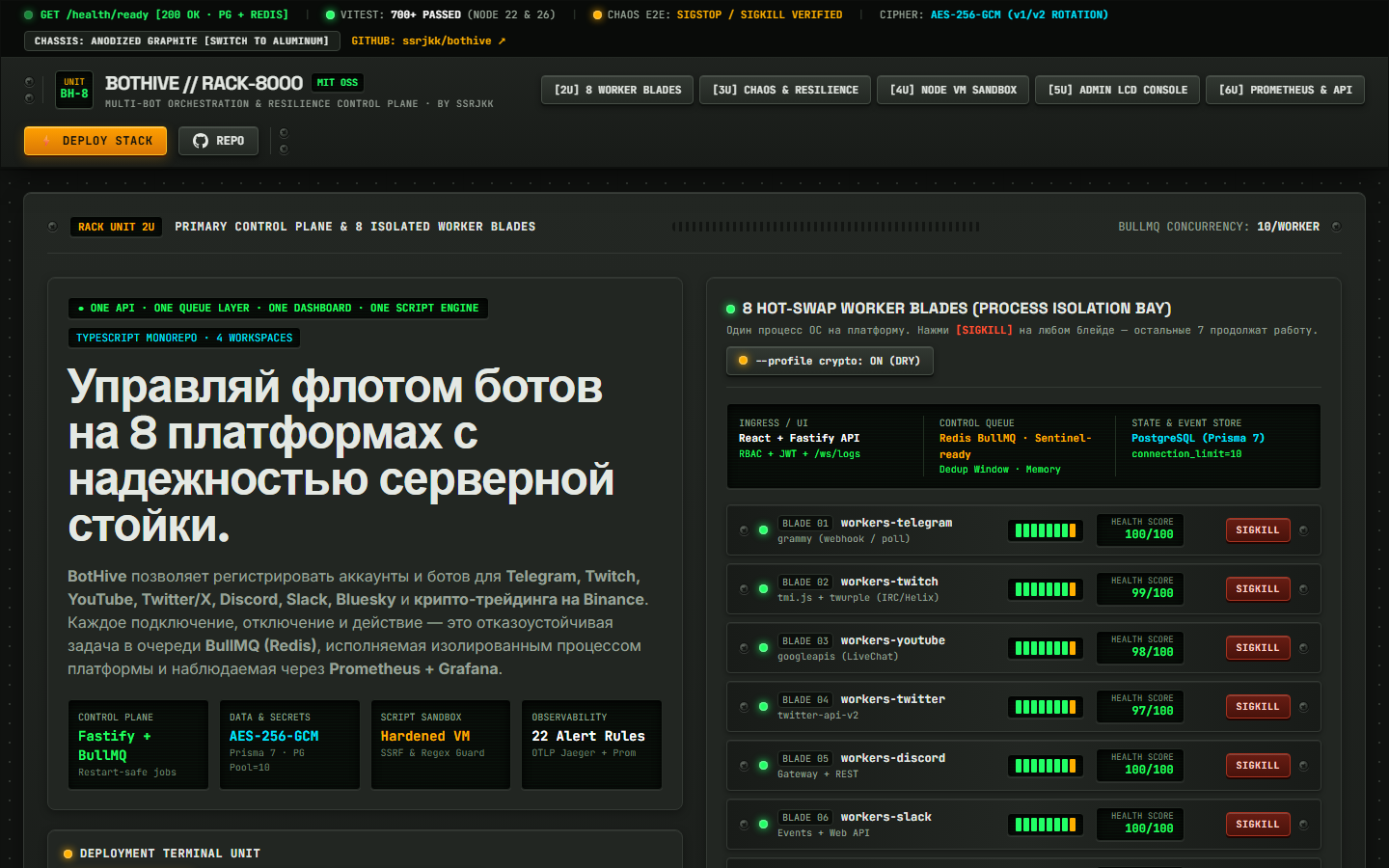Click the Fastify + BullMQ control plane card
The width and height of the screenshot is (1389, 868).
click(138, 745)
